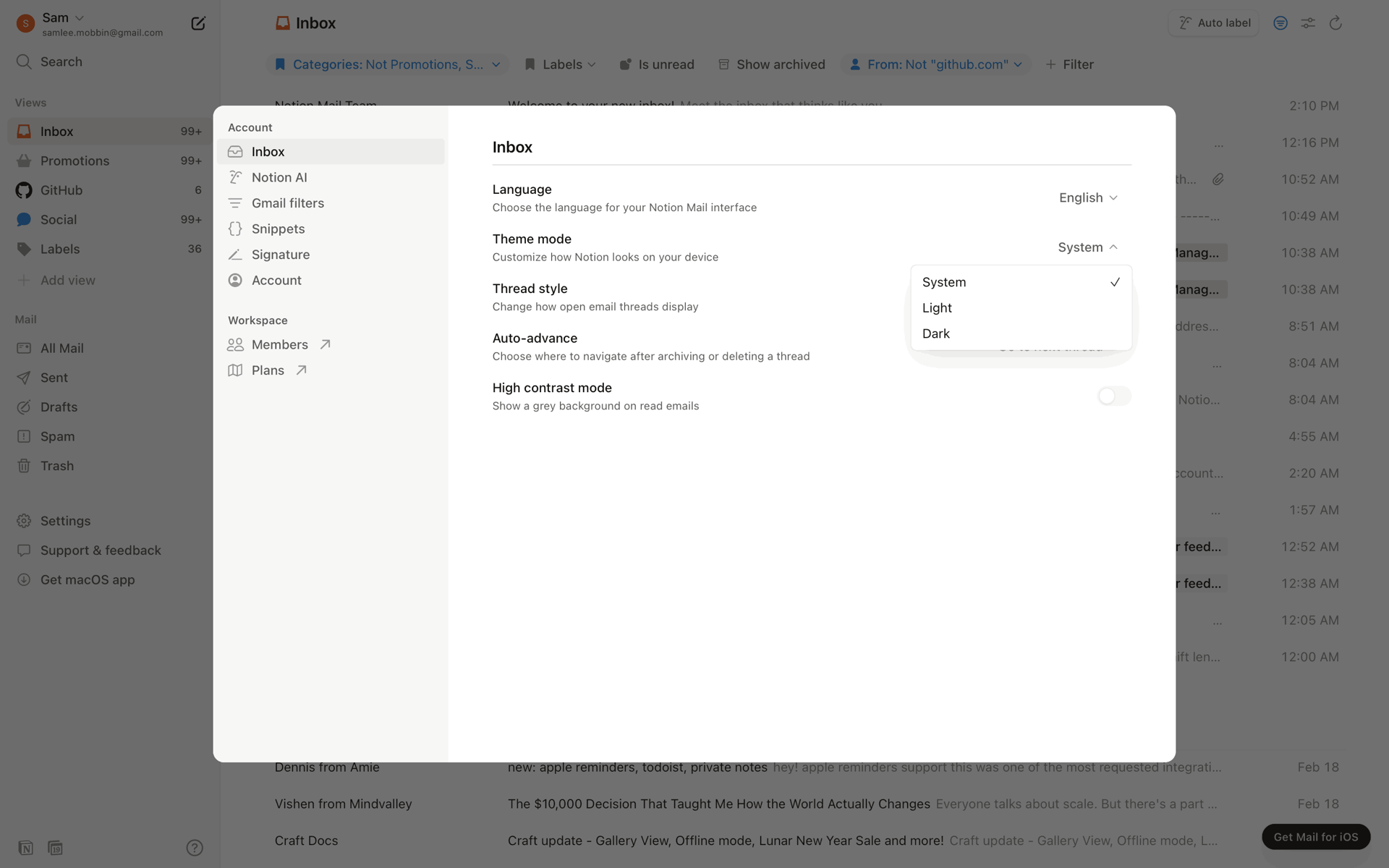Open the Inbox settings tab

(x=331, y=152)
